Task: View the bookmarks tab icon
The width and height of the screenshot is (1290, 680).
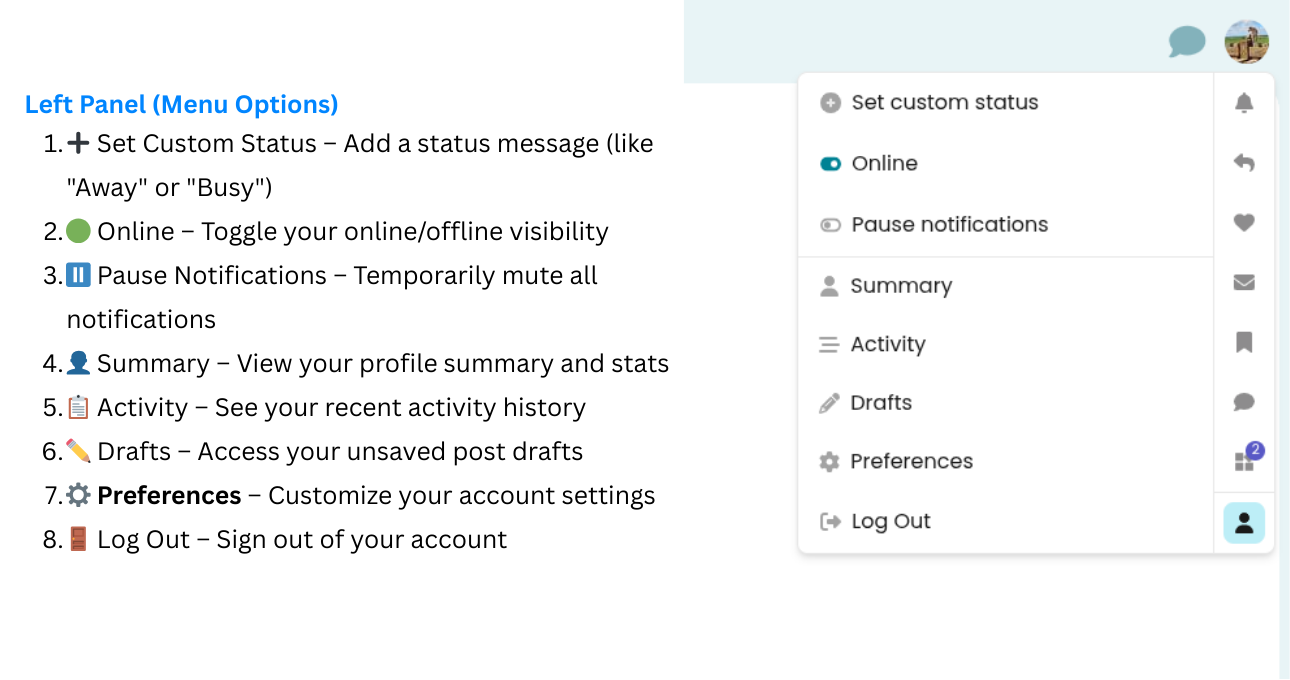Action: pyautogui.click(x=1244, y=343)
